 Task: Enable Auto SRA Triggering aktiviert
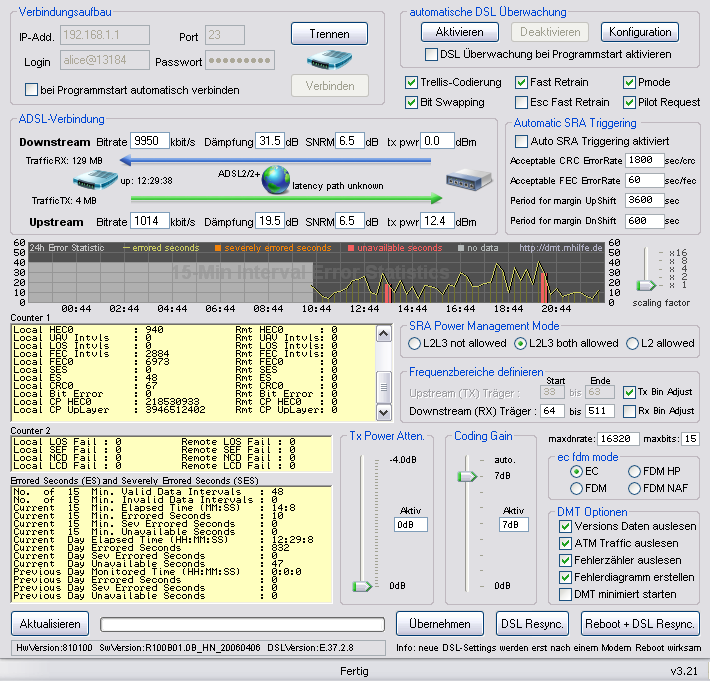point(521,141)
